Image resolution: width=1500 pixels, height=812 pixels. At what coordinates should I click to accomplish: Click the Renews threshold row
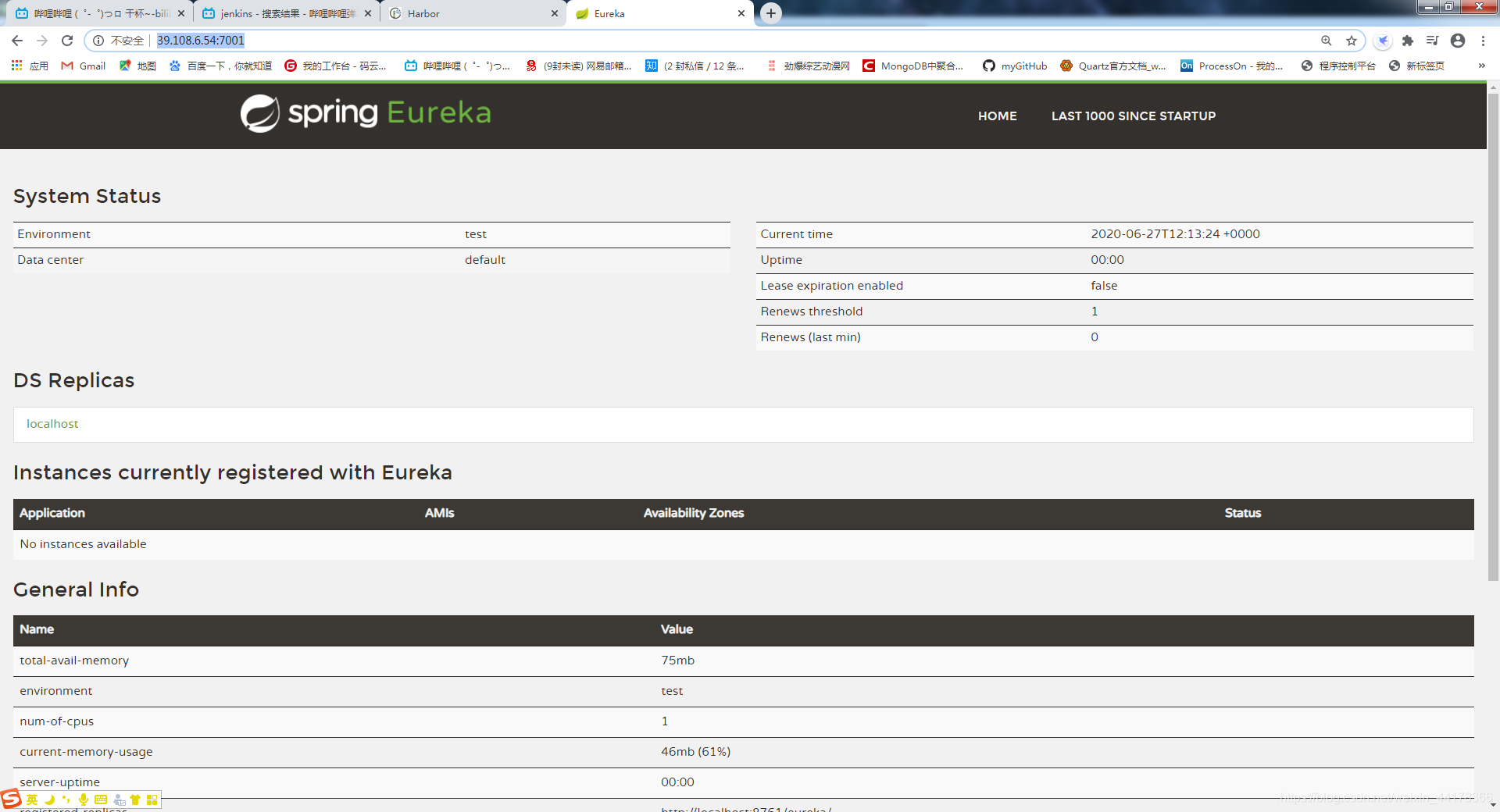pos(1115,312)
